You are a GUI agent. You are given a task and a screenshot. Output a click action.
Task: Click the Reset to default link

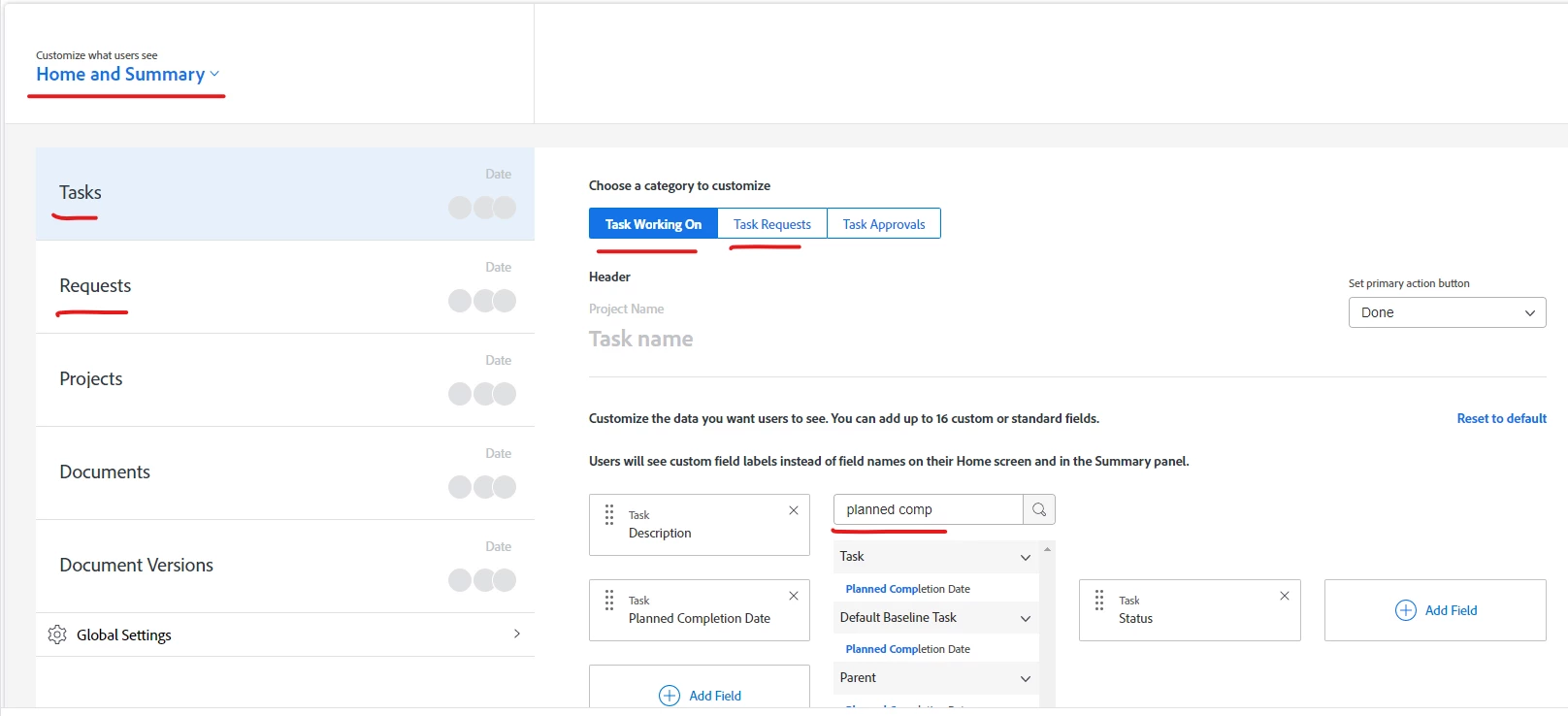click(1501, 418)
